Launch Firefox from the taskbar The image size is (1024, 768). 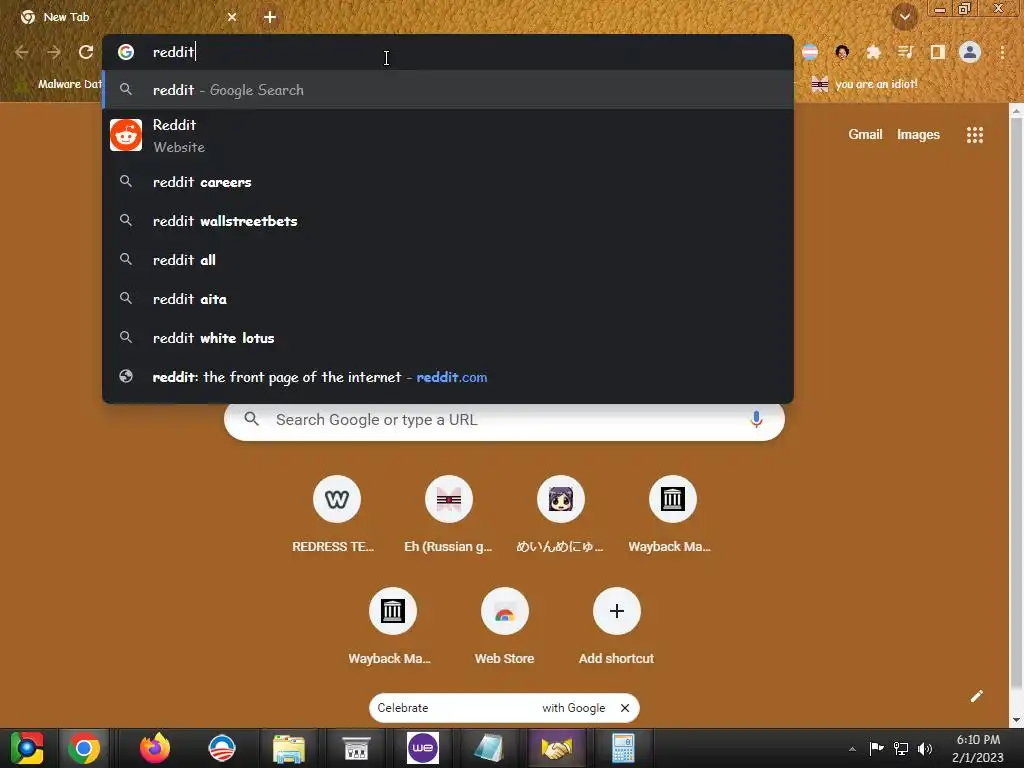155,748
